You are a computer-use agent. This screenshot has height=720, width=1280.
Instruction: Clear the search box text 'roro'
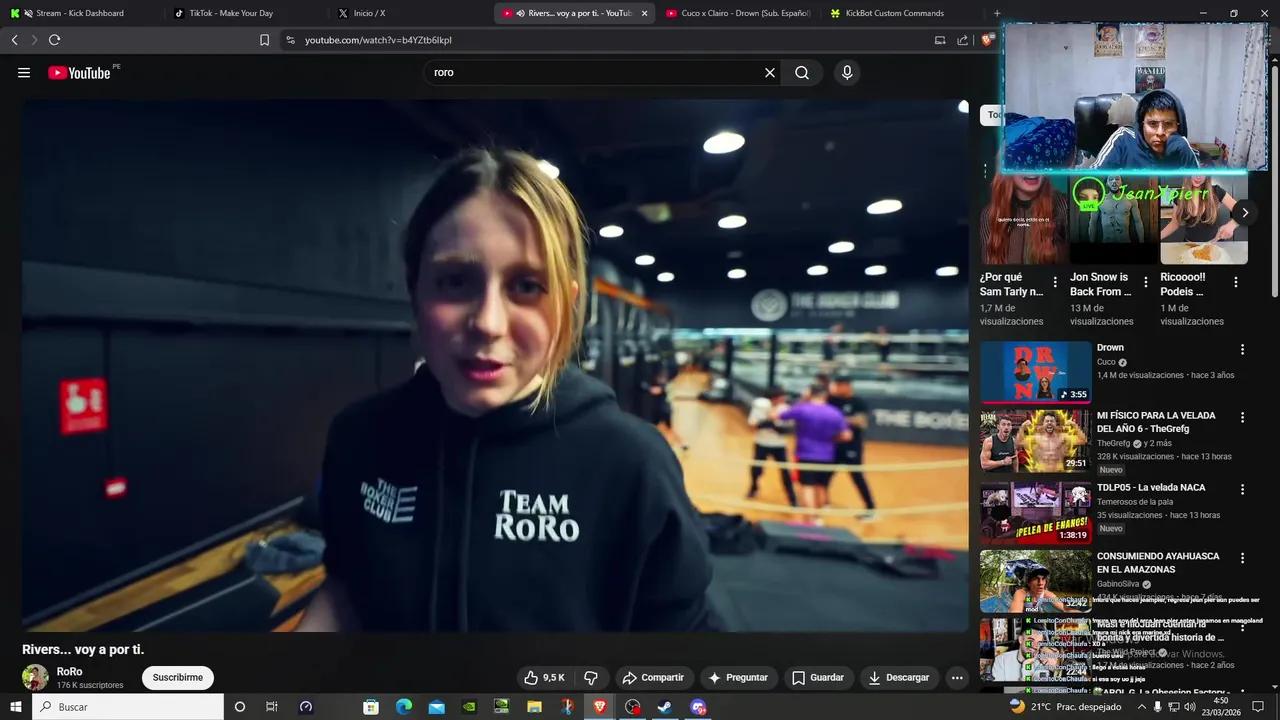770,73
